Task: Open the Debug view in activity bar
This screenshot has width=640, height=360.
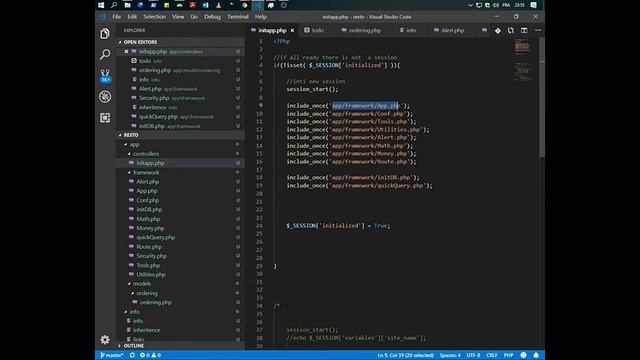Action: point(105,97)
